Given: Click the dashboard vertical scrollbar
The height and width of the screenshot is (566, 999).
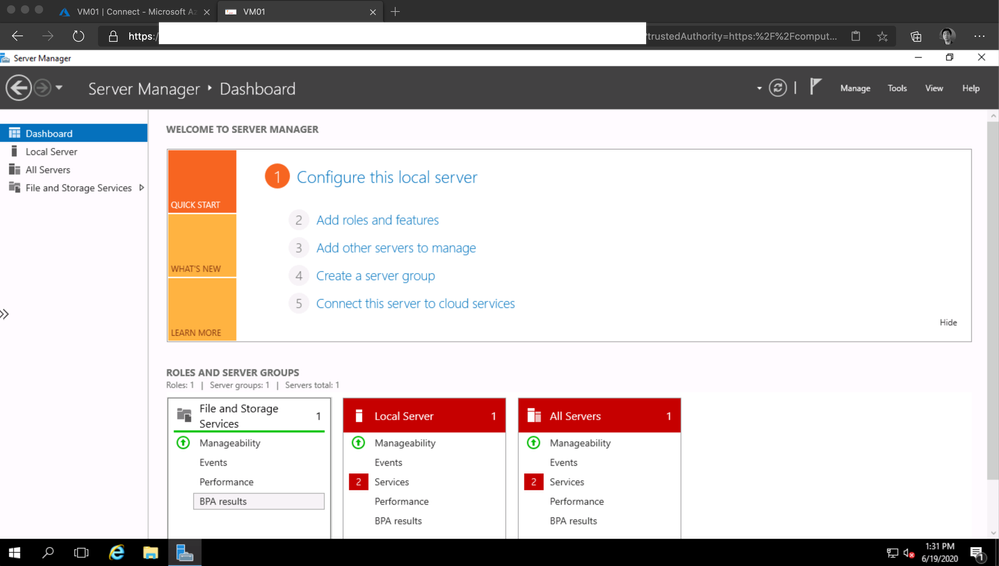Looking at the screenshot, I should [x=993, y=300].
